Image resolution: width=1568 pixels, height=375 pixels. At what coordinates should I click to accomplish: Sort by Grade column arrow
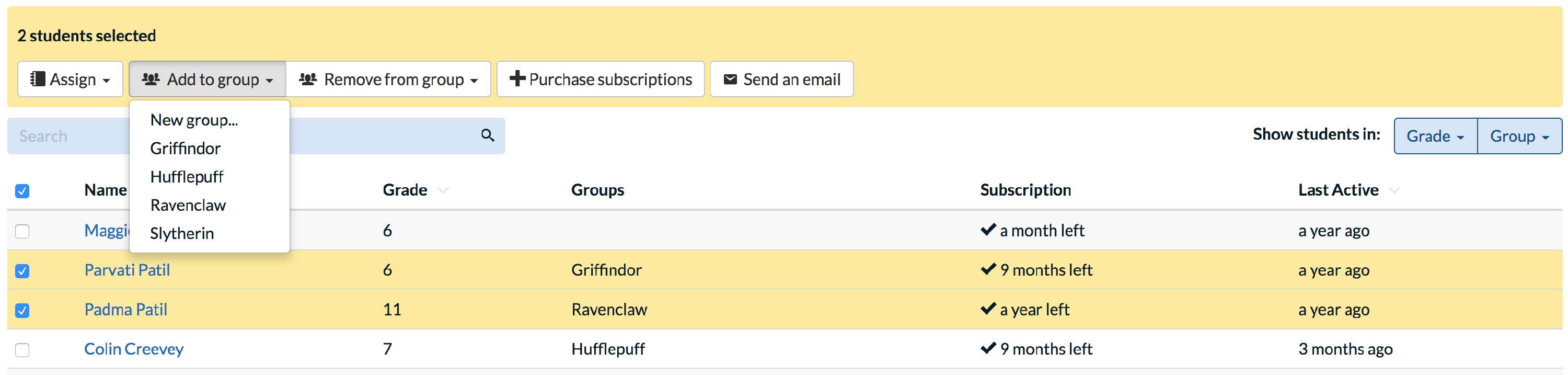(443, 190)
